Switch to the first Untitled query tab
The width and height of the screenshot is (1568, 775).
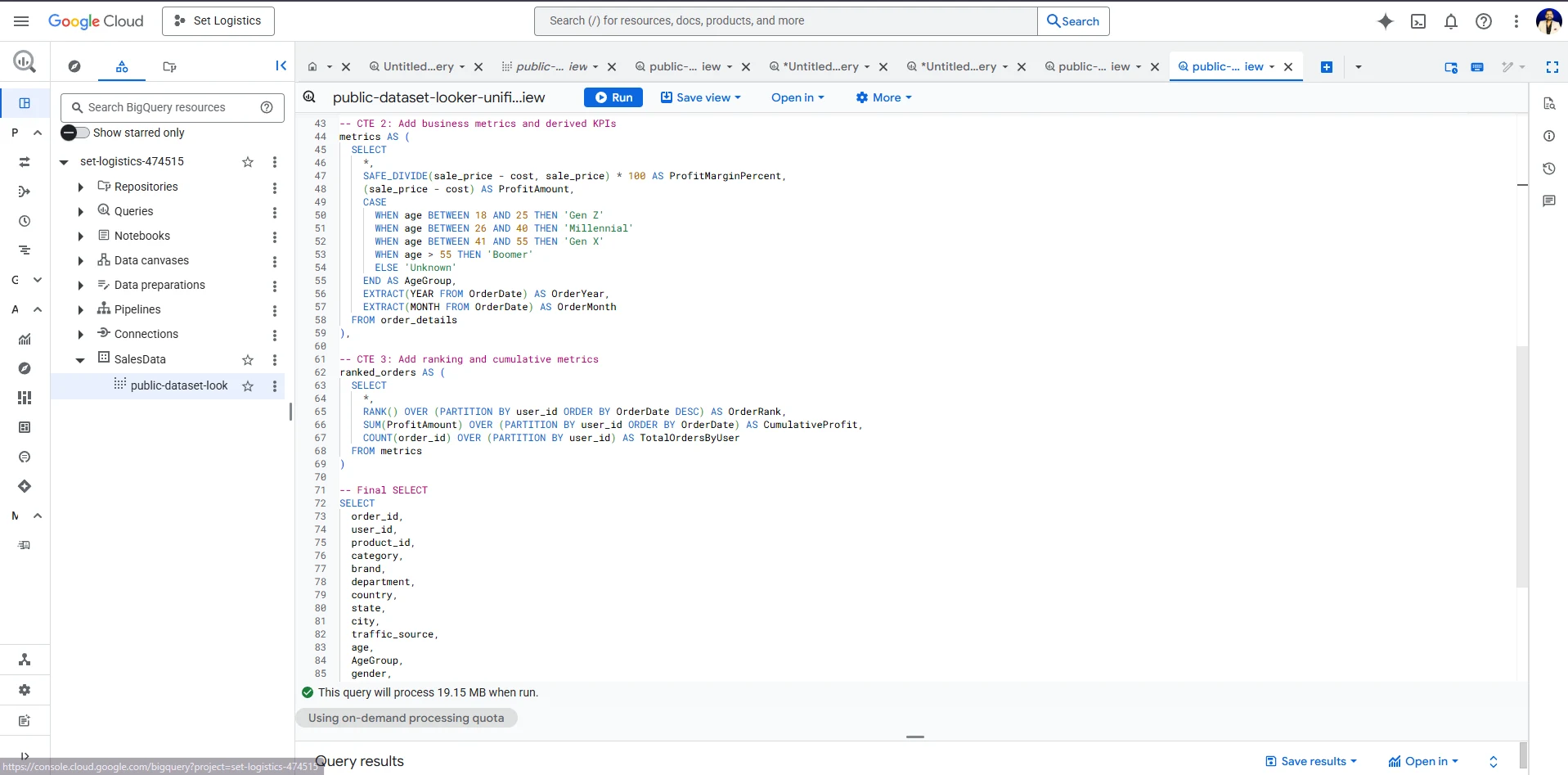click(x=418, y=67)
